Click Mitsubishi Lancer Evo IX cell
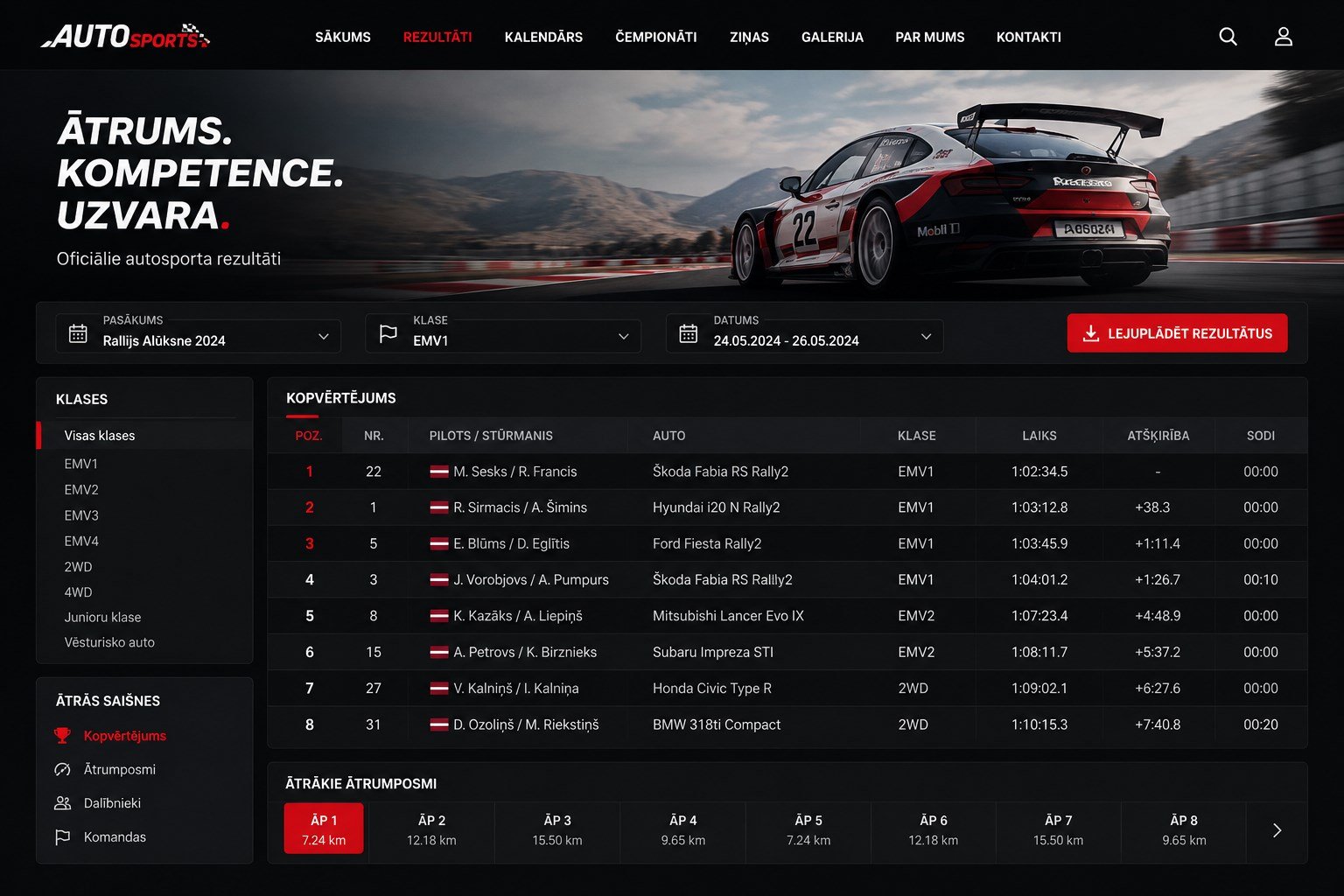Screen dimensions: 1344x896 tap(728, 616)
